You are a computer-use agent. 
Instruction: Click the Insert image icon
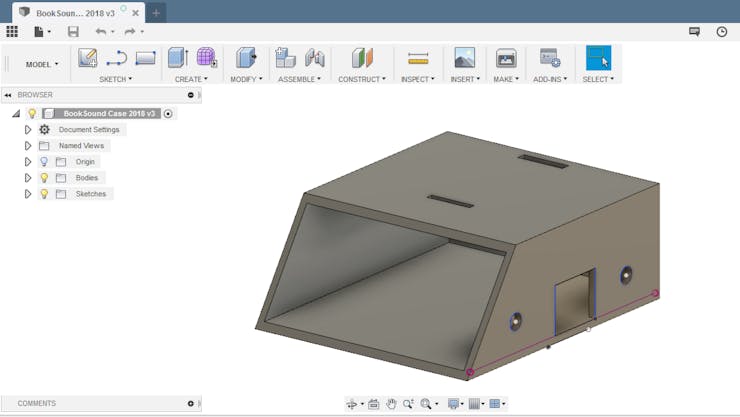[x=464, y=58]
